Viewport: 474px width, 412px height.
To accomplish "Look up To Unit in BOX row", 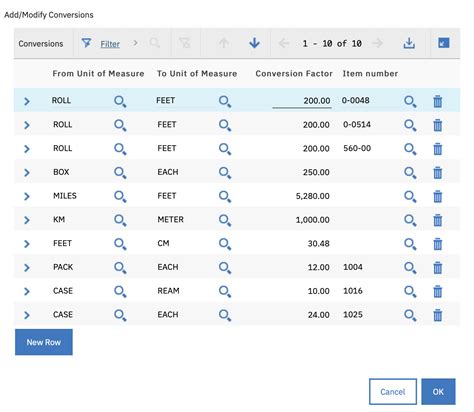I will (x=225, y=173).
